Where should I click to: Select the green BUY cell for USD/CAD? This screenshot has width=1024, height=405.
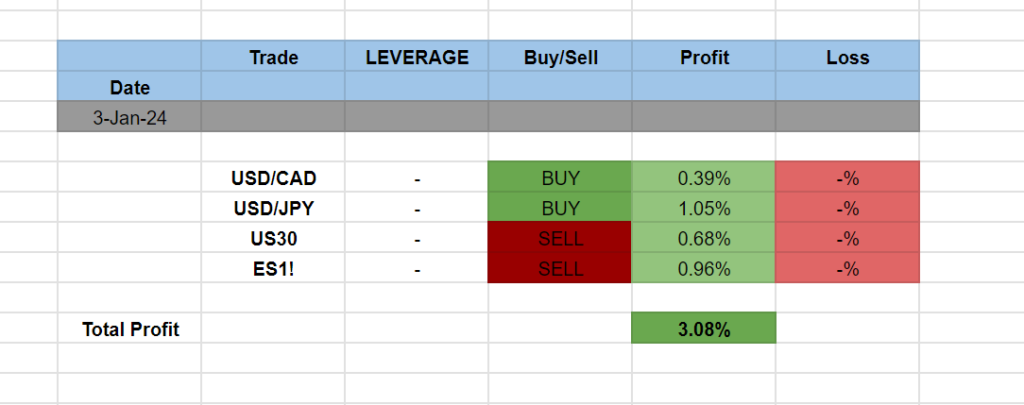pyautogui.click(x=560, y=179)
